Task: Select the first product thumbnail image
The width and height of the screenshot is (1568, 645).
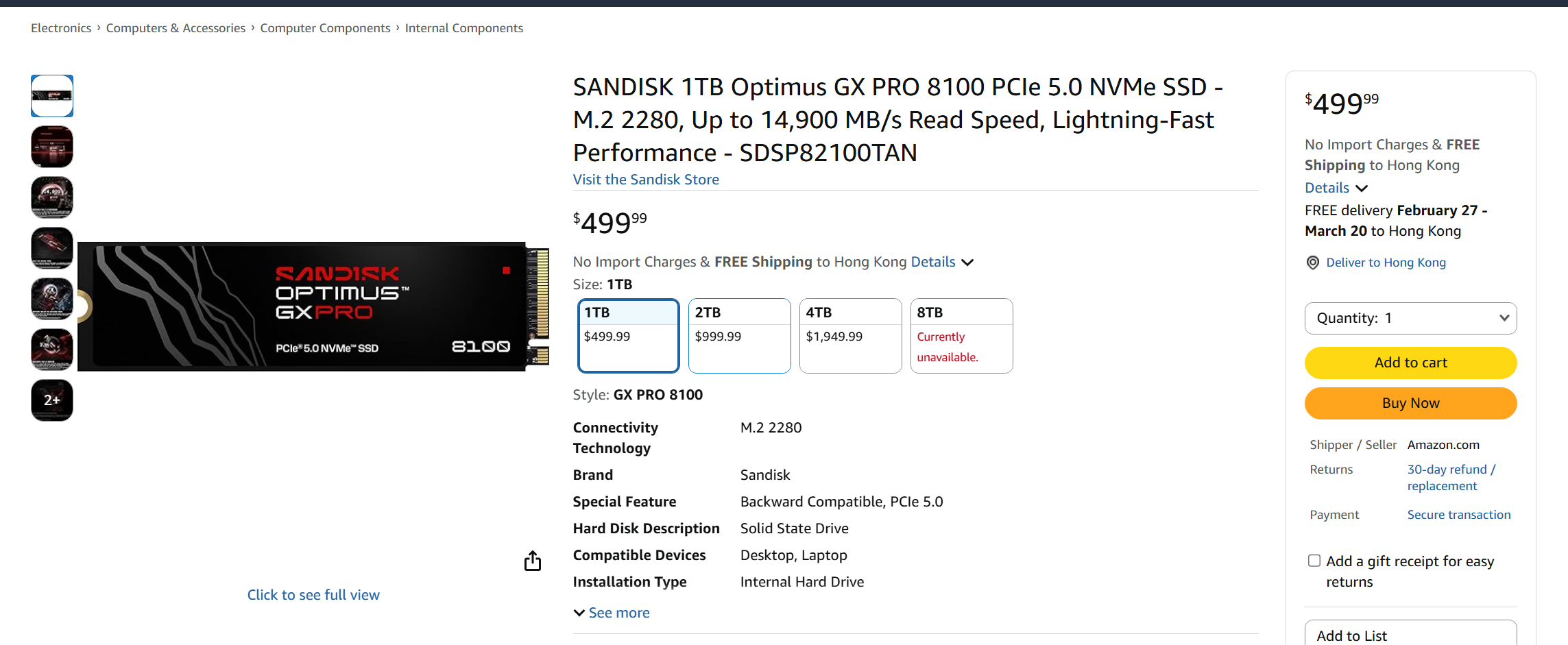Action: [x=52, y=96]
